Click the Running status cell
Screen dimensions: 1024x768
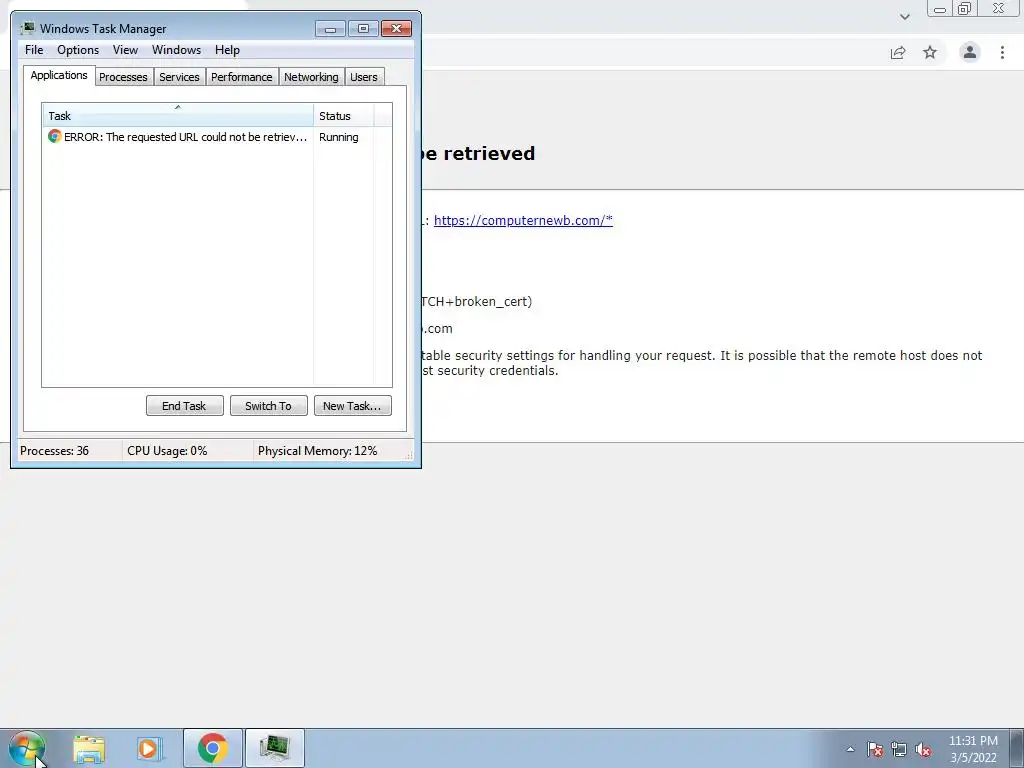338,137
